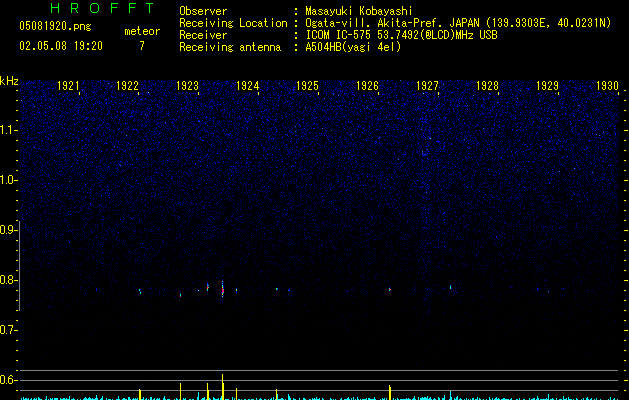
Task: Click the 1926 time axis label
Action: 367,85
